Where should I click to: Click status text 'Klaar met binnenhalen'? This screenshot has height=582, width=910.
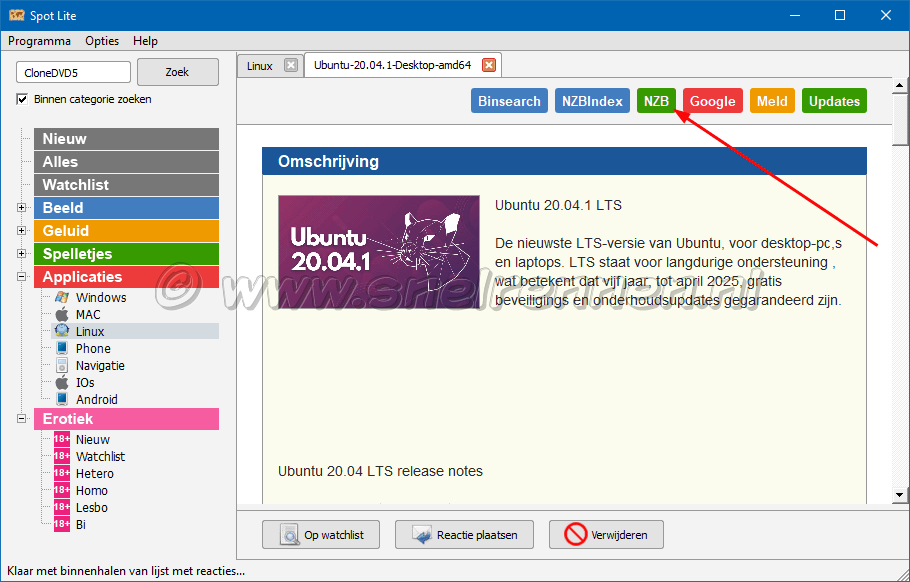tap(126, 571)
